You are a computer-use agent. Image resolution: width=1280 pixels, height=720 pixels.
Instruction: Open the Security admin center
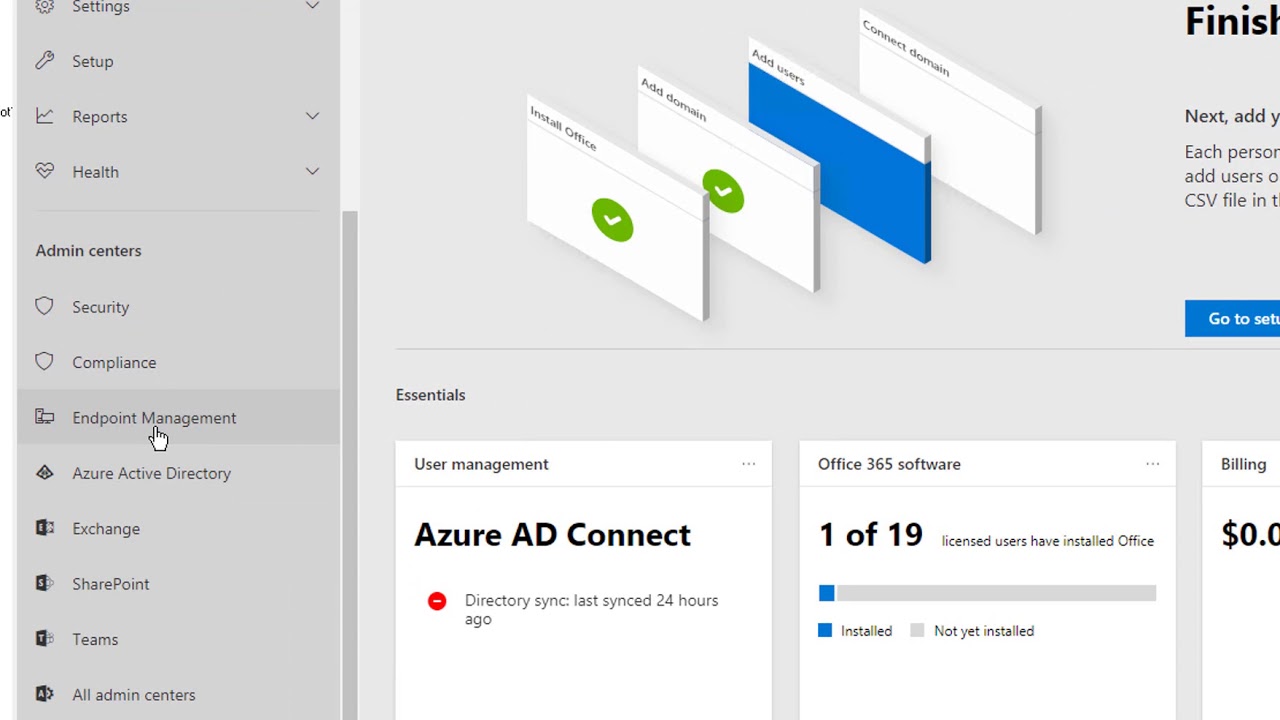(178, 307)
